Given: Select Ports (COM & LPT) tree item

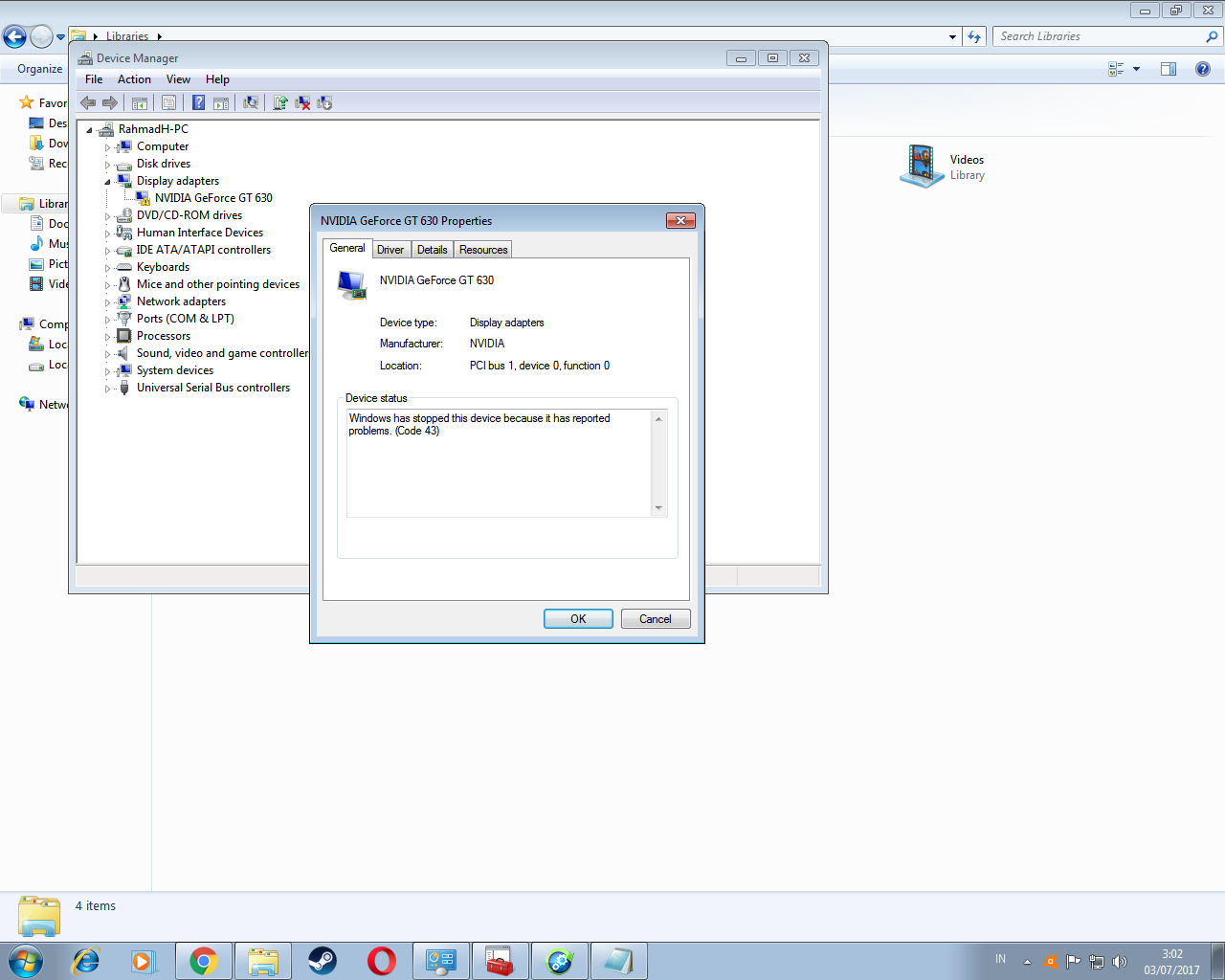Looking at the screenshot, I should point(185,319).
